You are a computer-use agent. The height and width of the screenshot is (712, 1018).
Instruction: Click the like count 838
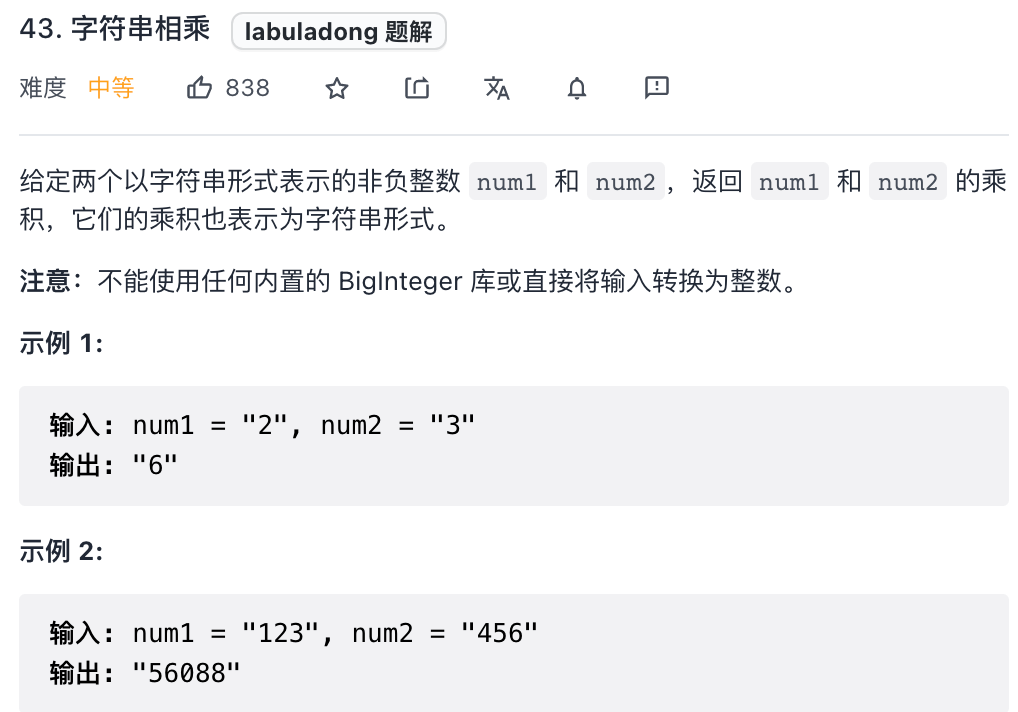pos(247,88)
